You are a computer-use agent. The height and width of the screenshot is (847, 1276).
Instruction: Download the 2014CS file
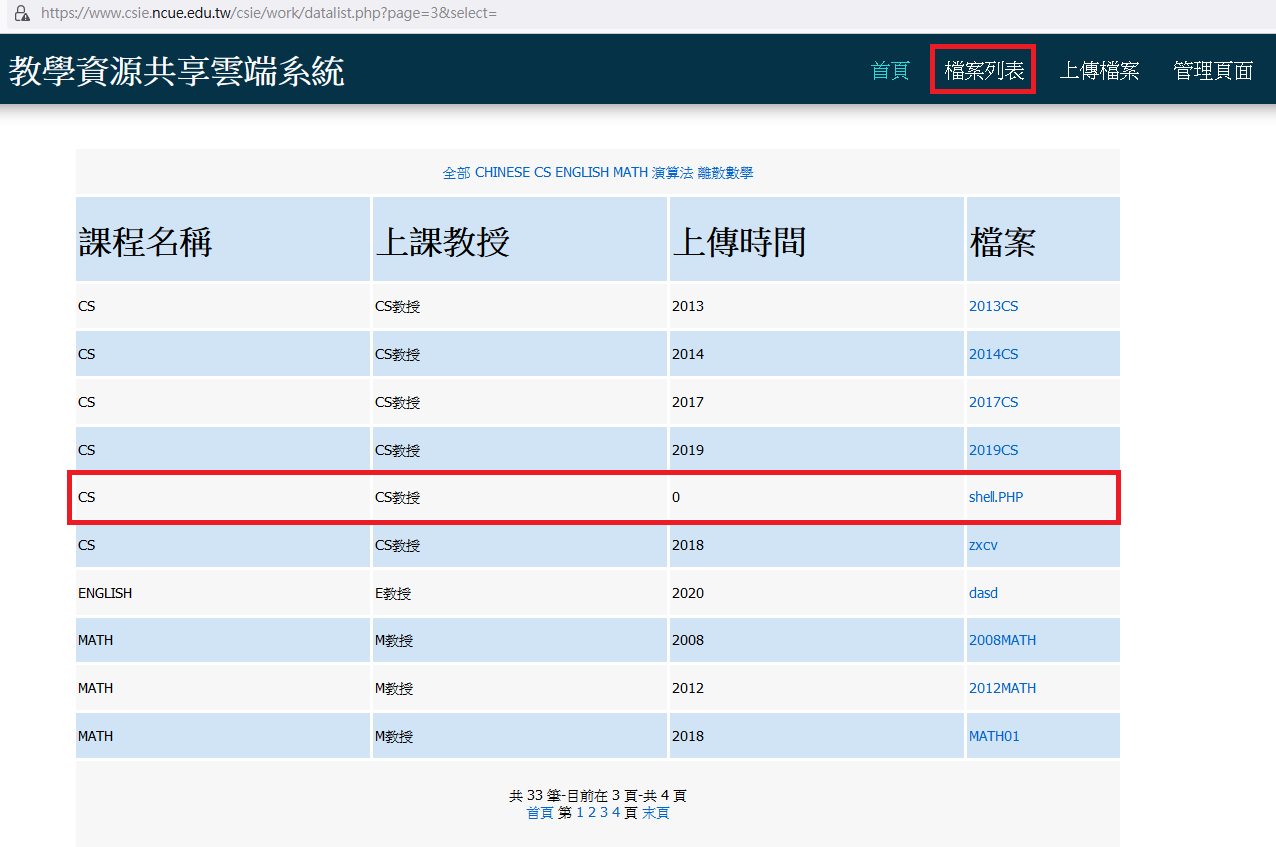click(x=993, y=354)
